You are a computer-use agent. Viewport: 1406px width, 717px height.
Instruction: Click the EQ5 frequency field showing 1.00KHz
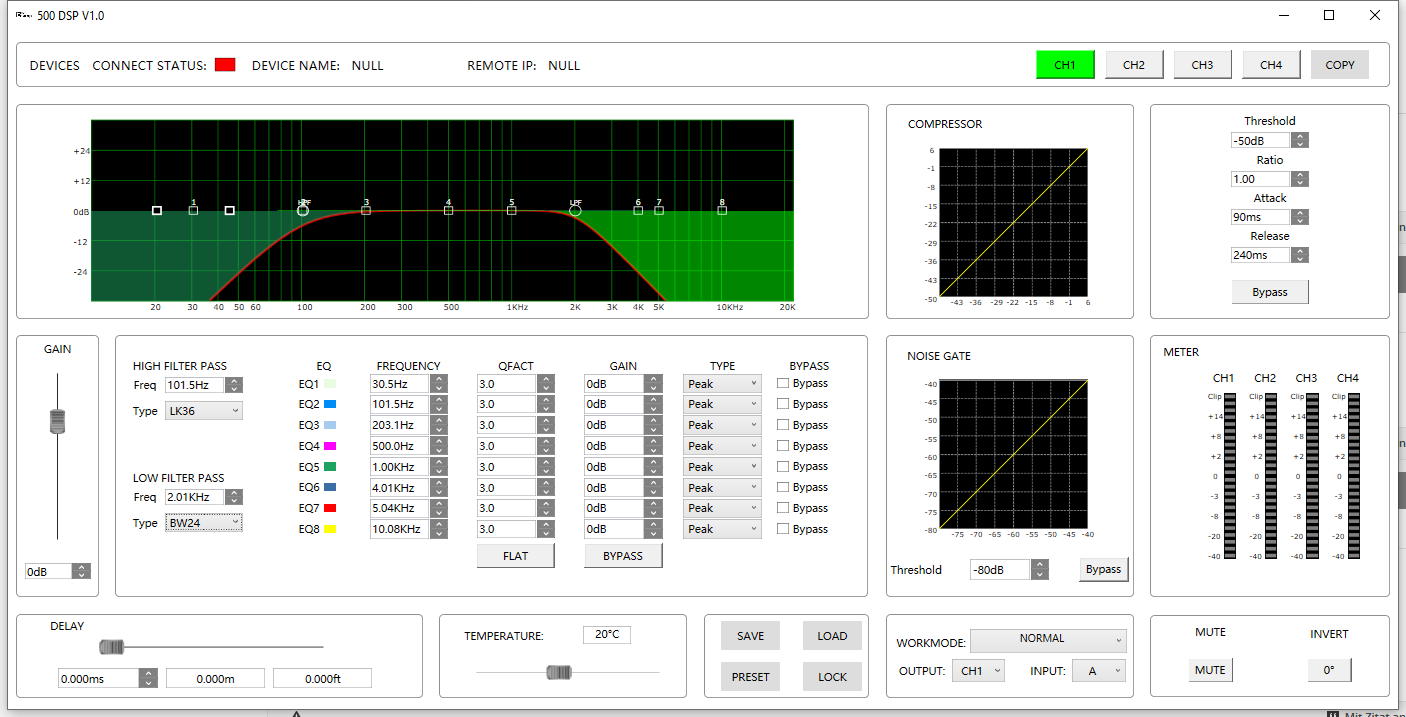(x=400, y=467)
